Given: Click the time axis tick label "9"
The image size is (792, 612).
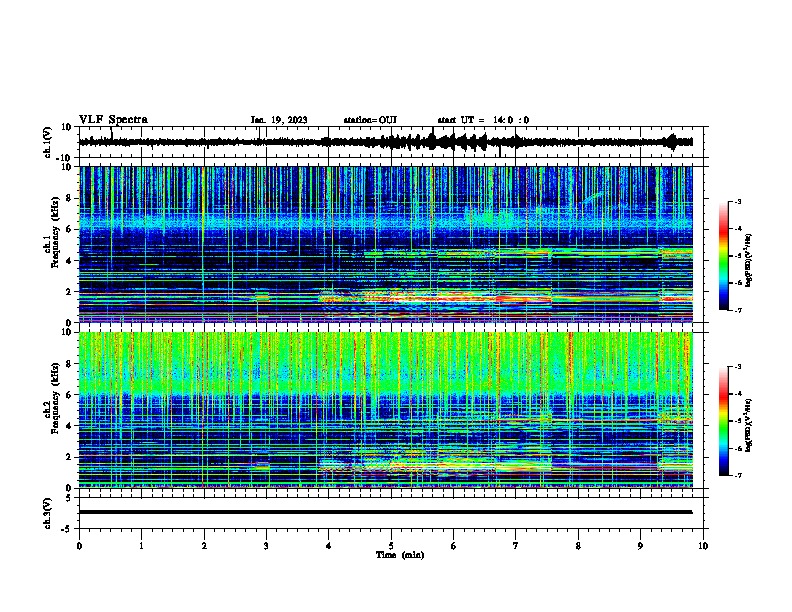Looking at the screenshot, I should (640, 546).
